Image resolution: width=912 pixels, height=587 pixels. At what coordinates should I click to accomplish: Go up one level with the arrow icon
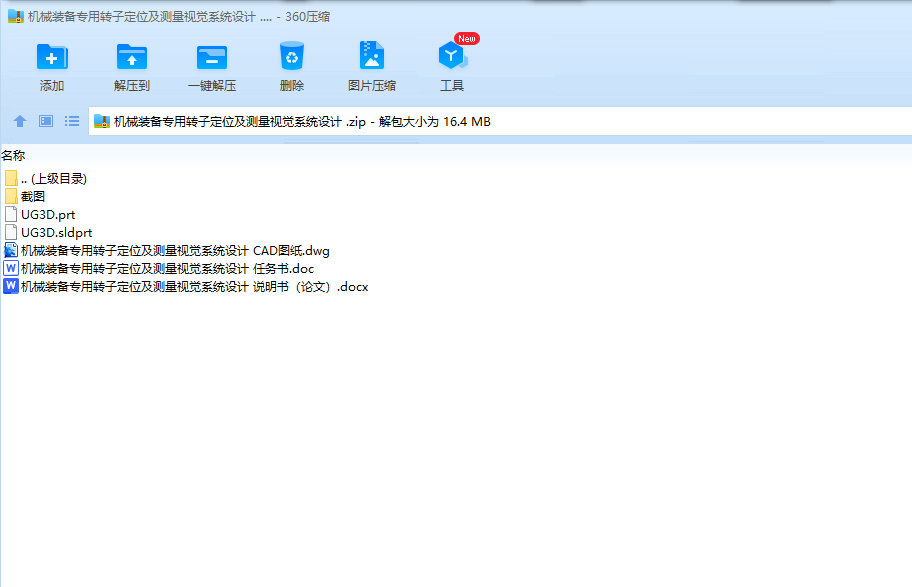[20, 121]
